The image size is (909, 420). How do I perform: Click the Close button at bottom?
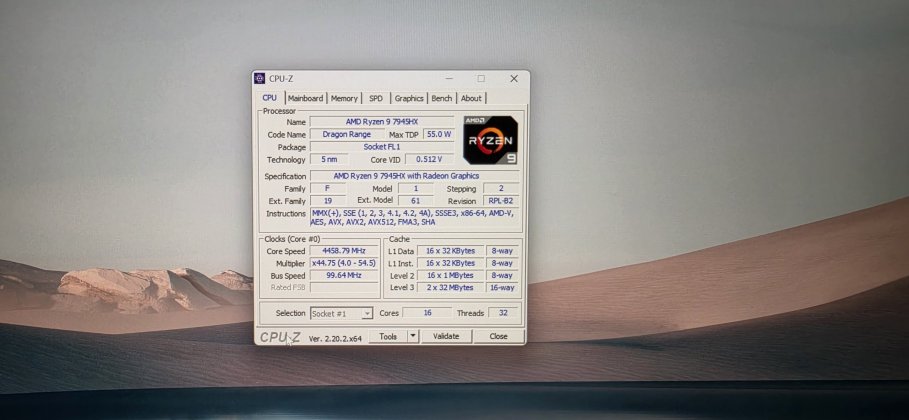499,336
